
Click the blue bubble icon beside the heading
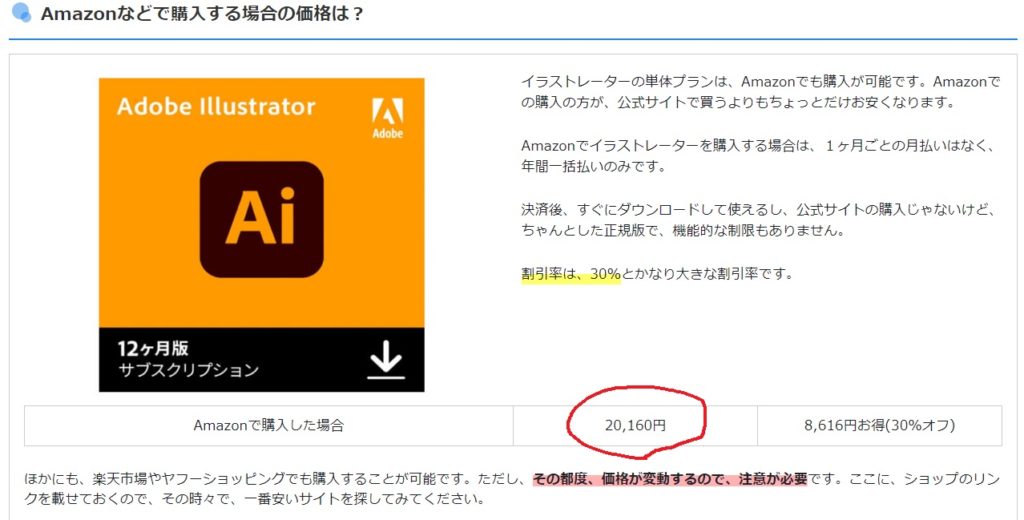tap(22, 15)
